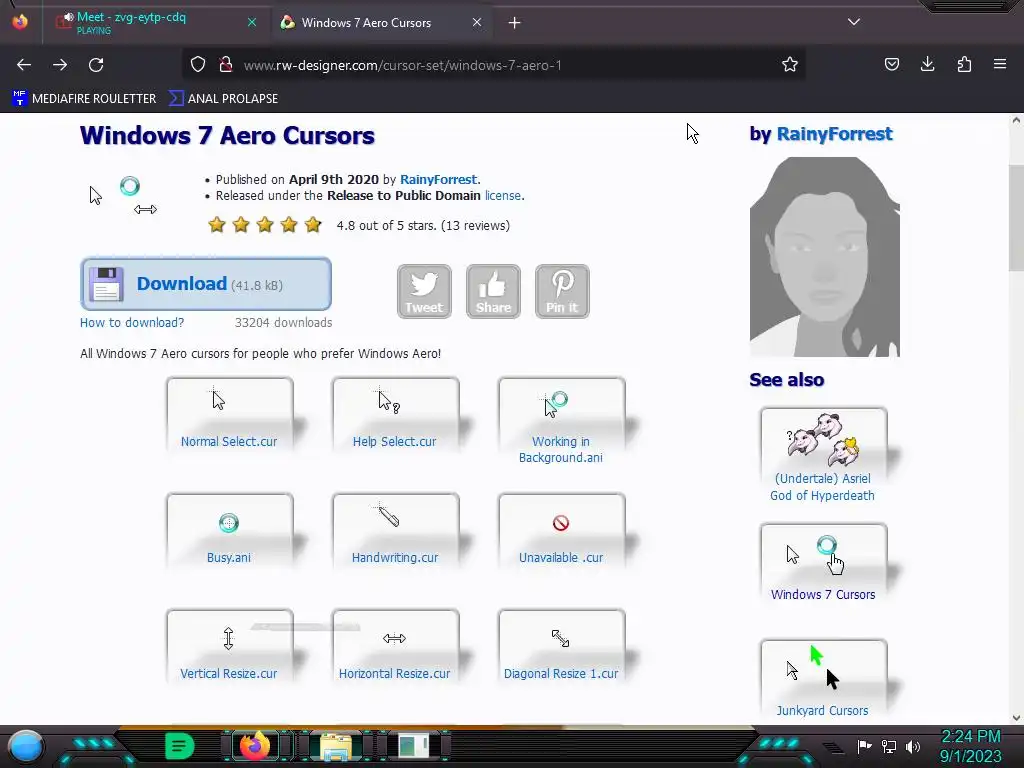The image size is (1024, 768).
Task: Mute the Meet tab audio icon
Action: [x=68, y=18]
